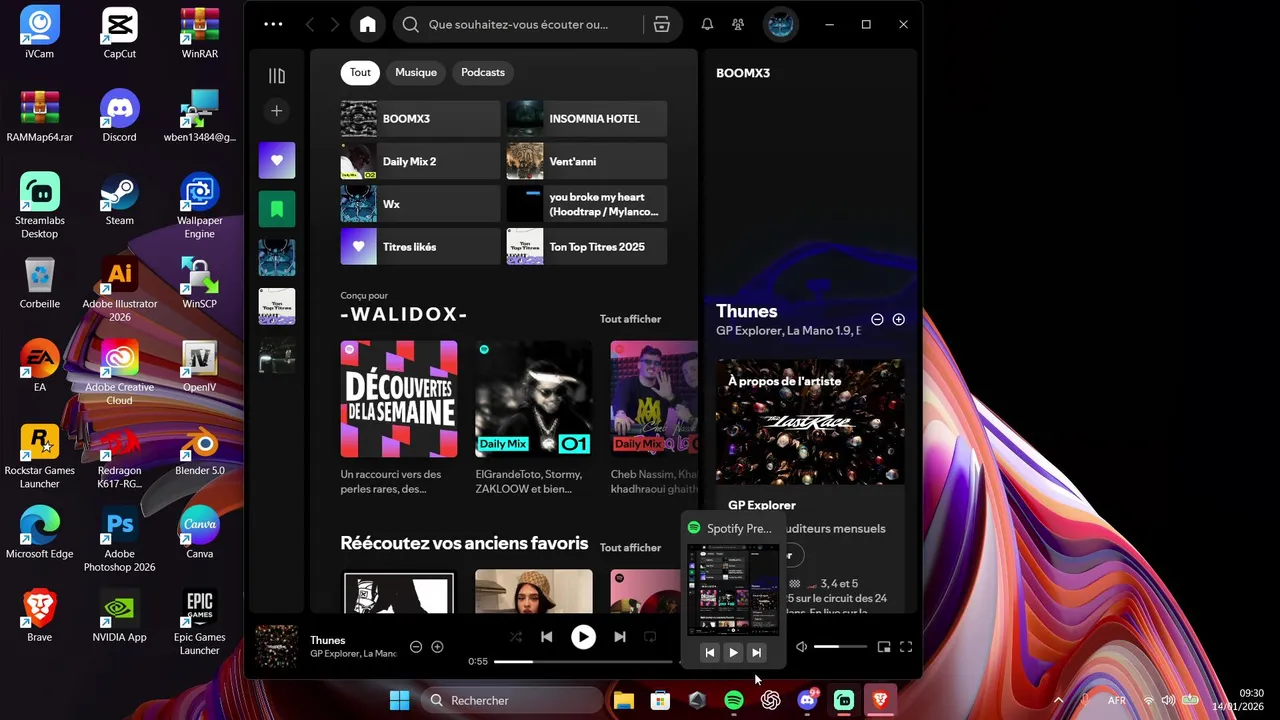The image size is (1280, 720).
Task: Open the miniplayer from the player bar
Action: (884, 647)
